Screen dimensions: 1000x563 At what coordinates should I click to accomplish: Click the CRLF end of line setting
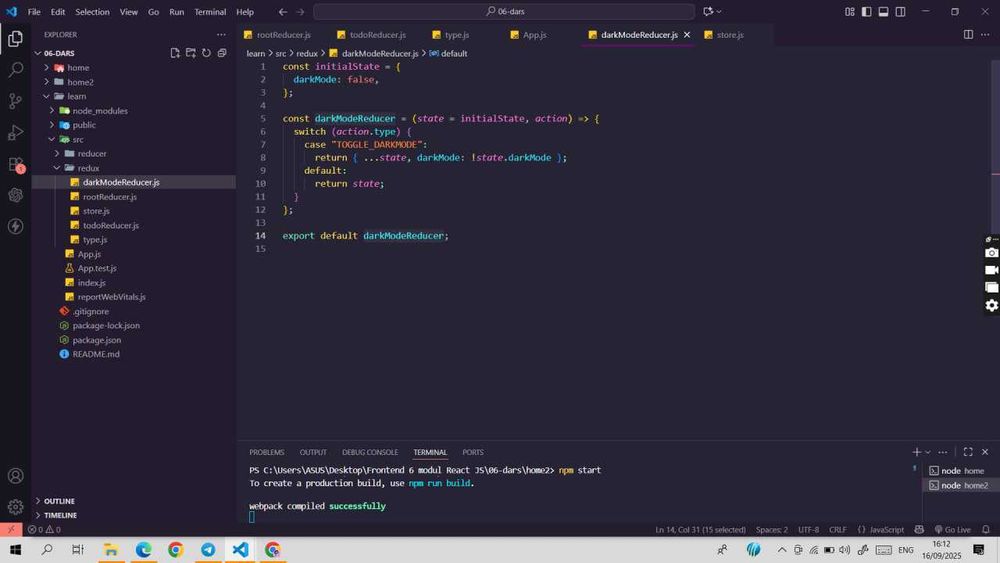pyautogui.click(x=837, y=530)
